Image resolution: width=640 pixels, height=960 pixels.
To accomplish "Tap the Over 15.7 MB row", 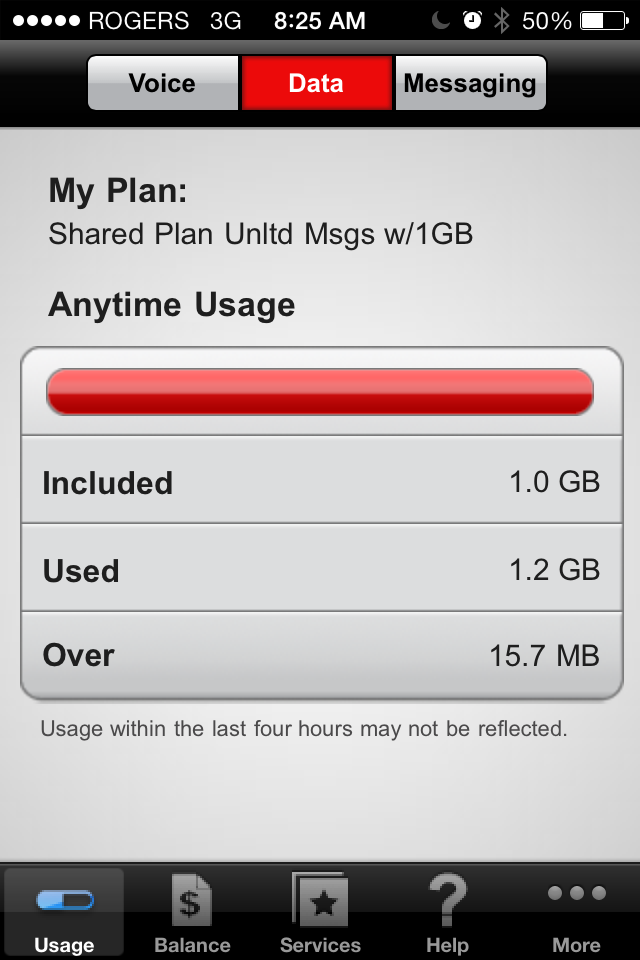I will (321, 655).
